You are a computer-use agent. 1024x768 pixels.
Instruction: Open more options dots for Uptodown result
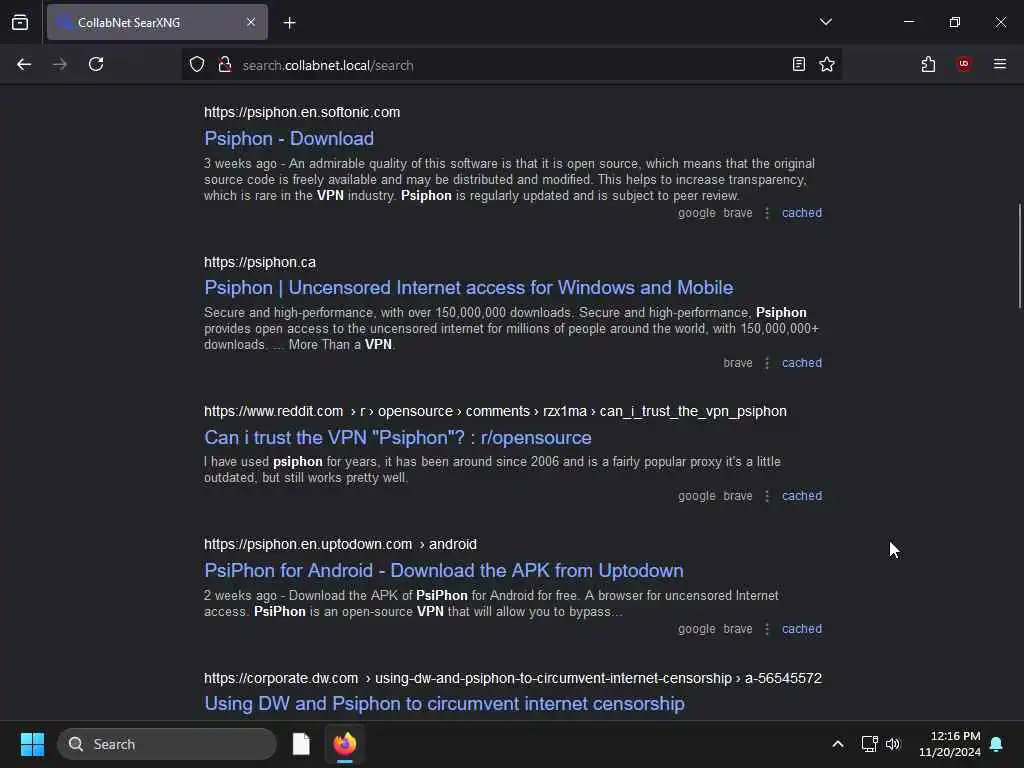[x=767, y=629]
